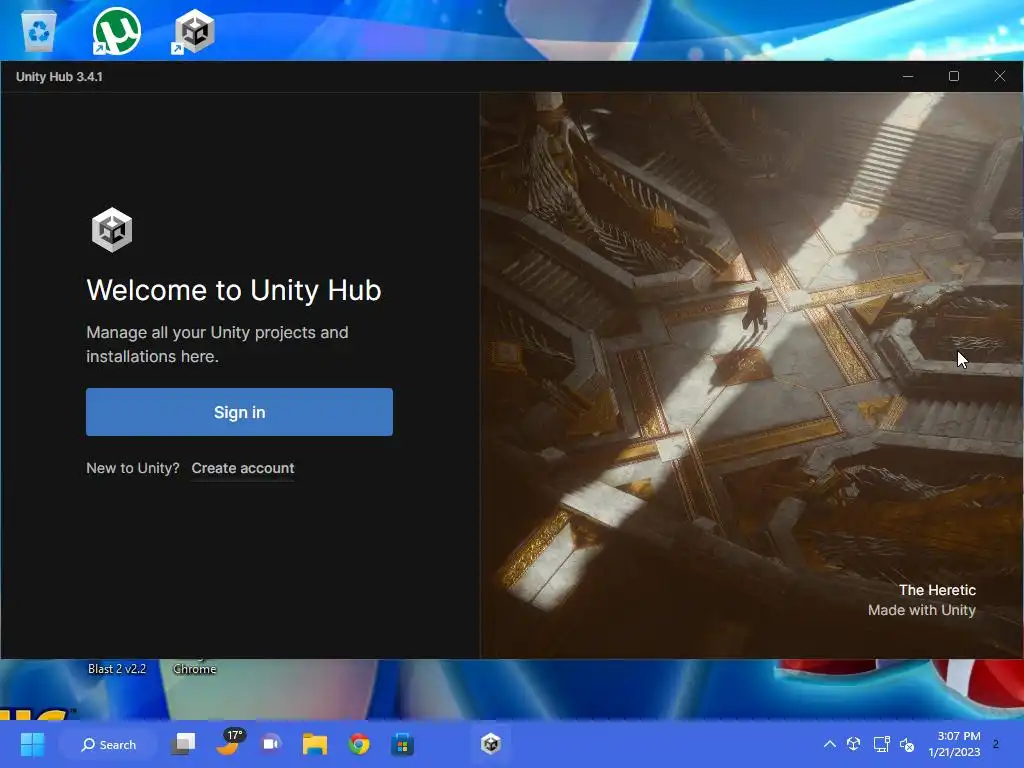1024x768 pixels.
Task: Click the muted volume tray icon
Action: 907,744
